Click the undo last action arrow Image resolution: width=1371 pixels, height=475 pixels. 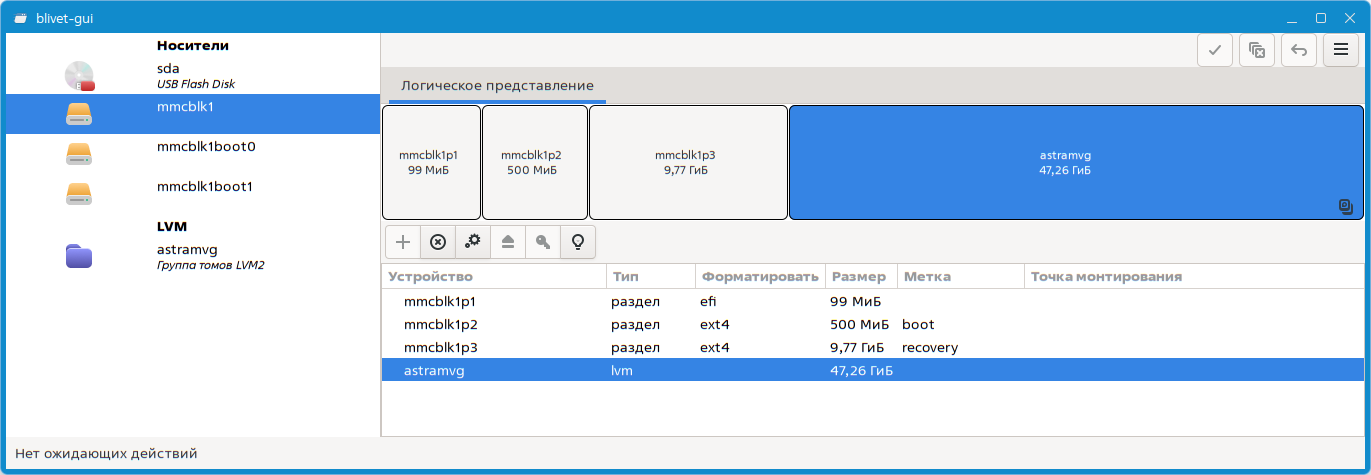(x=1298, y=50)
